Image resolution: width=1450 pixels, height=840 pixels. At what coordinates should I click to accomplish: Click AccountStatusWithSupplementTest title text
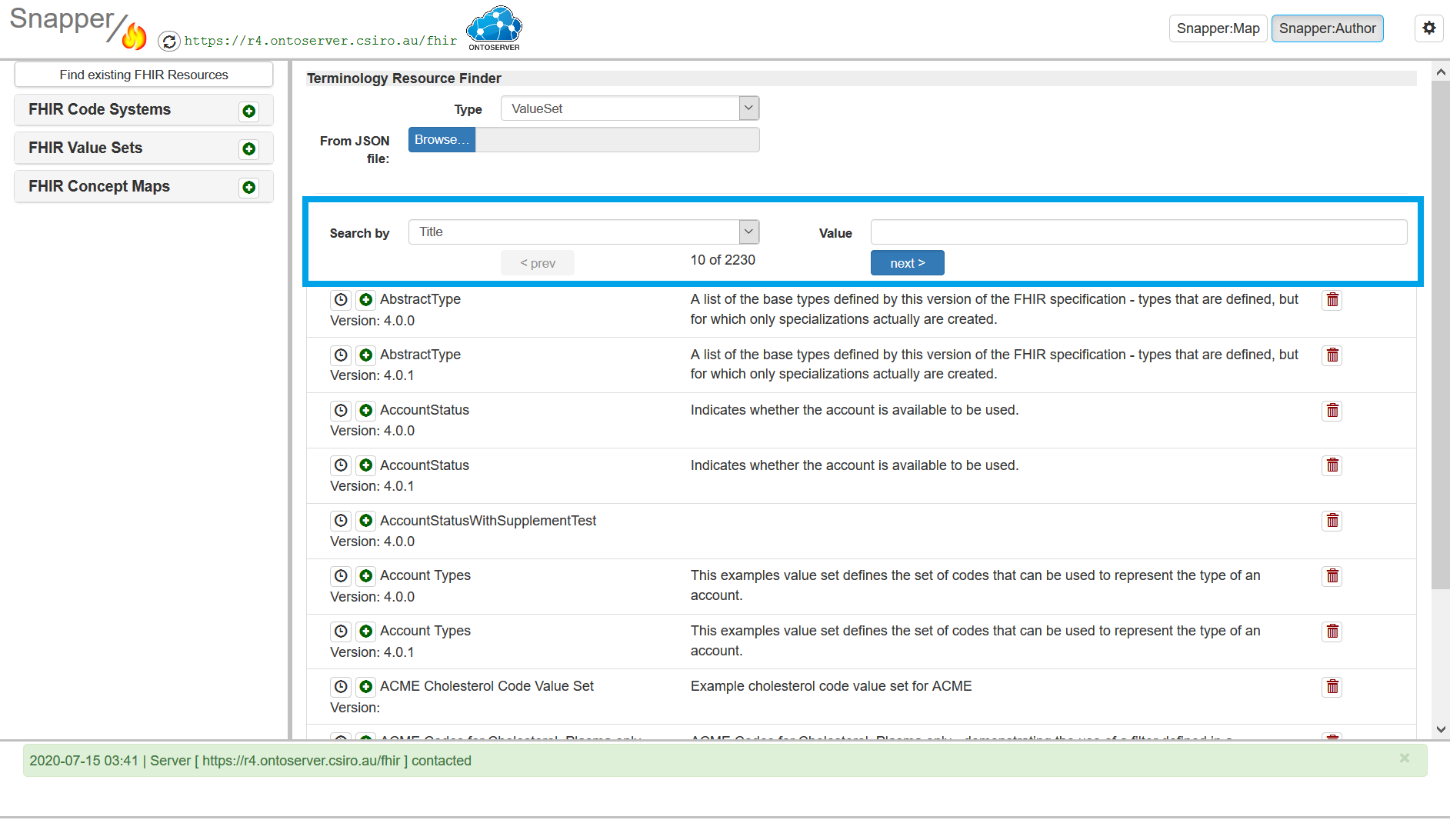[488, 521]
